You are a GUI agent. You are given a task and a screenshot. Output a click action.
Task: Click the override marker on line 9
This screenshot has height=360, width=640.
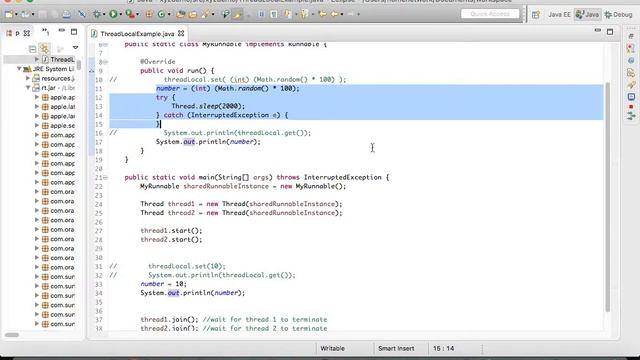coord(92,71)
